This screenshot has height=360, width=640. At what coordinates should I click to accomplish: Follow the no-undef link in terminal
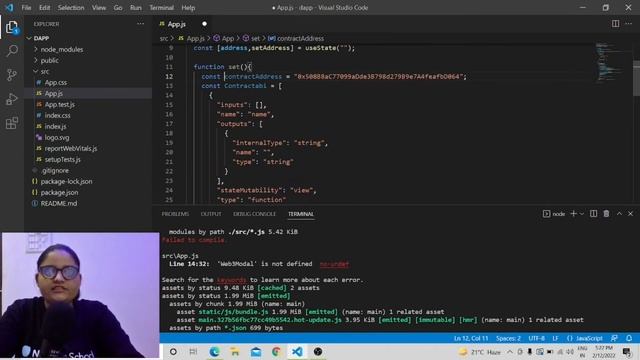point(334,264)
